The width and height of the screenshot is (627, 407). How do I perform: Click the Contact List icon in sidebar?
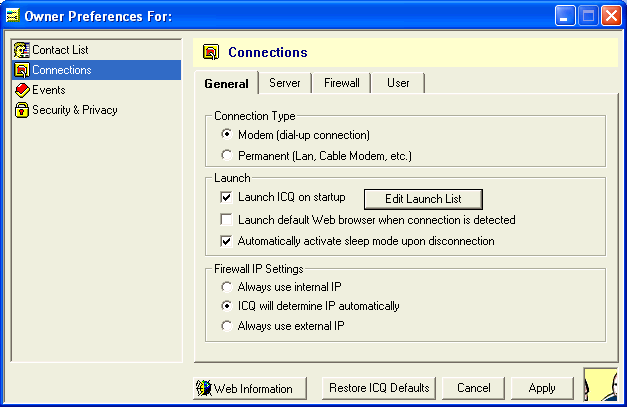point(22,50)
